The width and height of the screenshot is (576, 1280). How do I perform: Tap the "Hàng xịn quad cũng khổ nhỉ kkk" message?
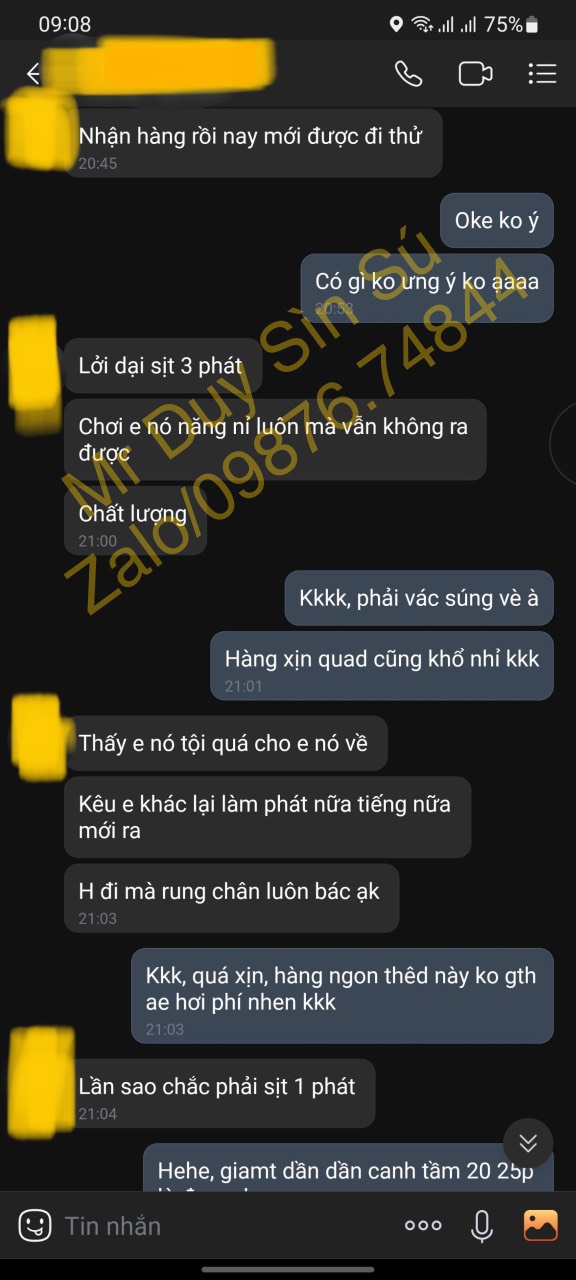point(382,666)
